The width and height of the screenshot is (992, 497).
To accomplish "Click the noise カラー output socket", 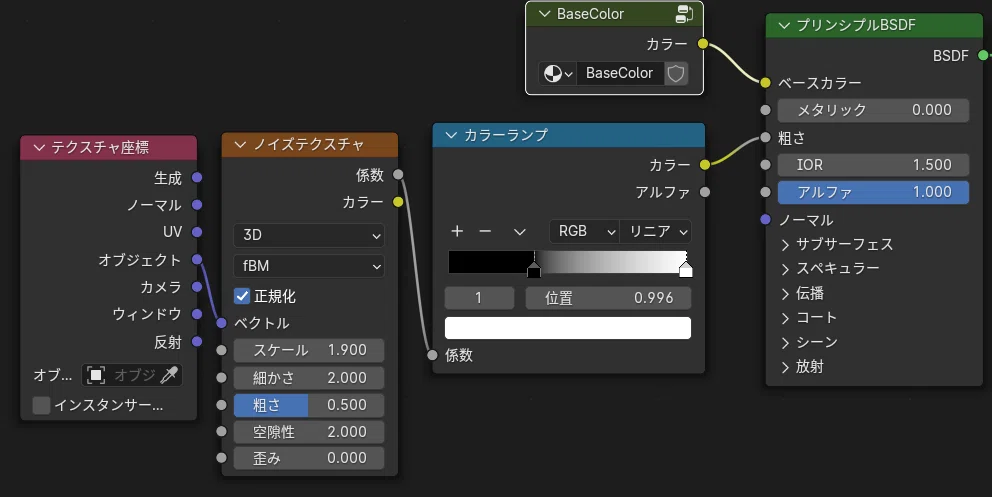I will click(x=398, y=202).
